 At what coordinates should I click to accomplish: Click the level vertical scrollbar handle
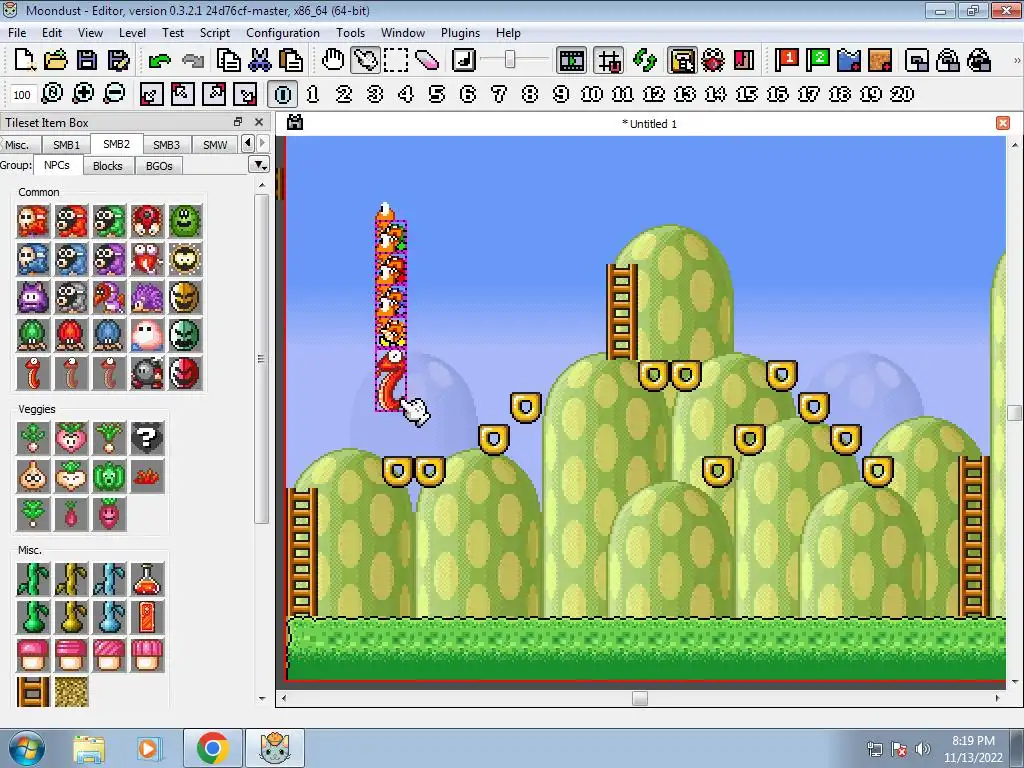pos(1014,413)
